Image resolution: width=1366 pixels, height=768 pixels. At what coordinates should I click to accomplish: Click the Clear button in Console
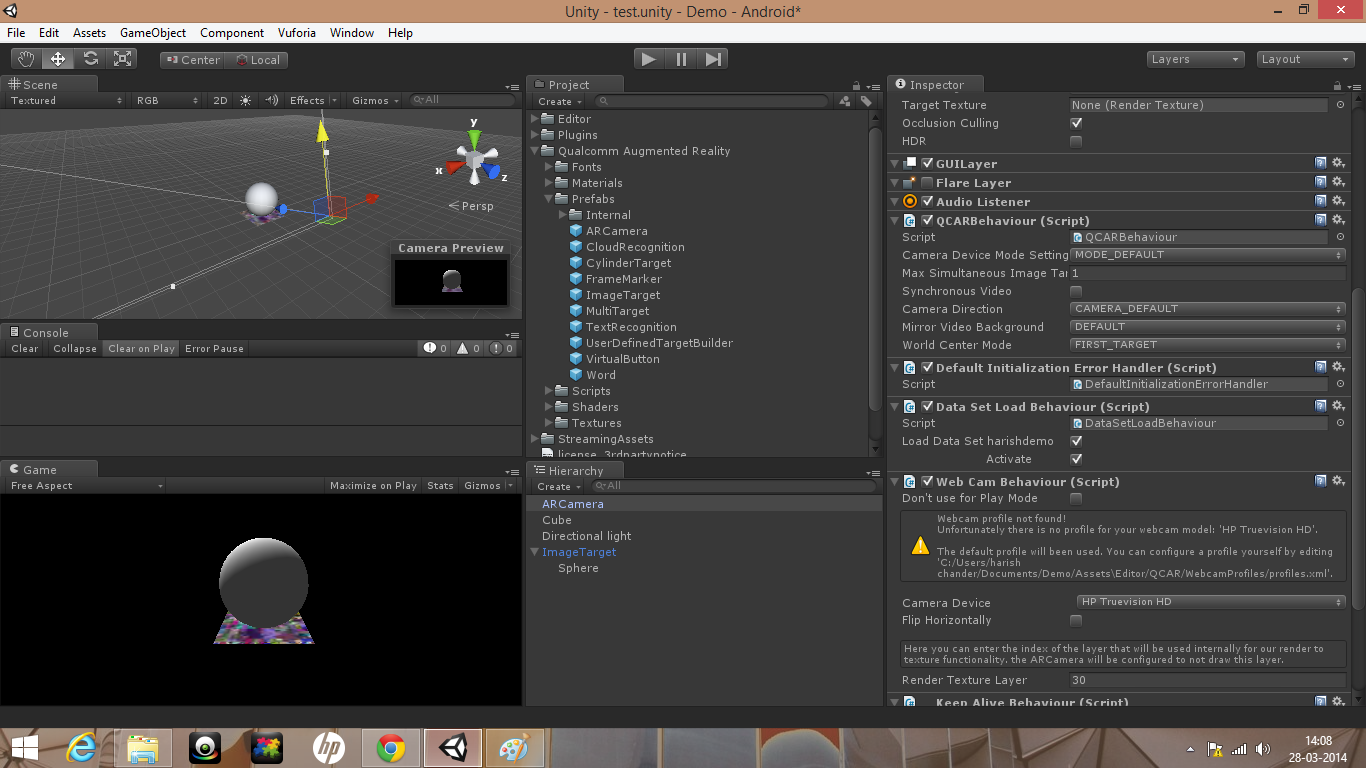[25, 349]
